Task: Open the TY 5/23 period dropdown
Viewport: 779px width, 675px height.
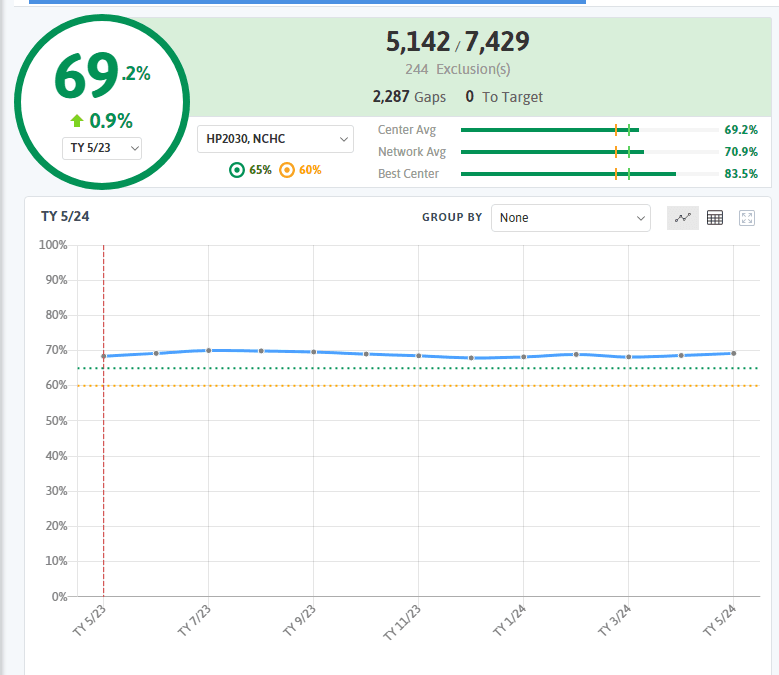Action: point(102,148)
